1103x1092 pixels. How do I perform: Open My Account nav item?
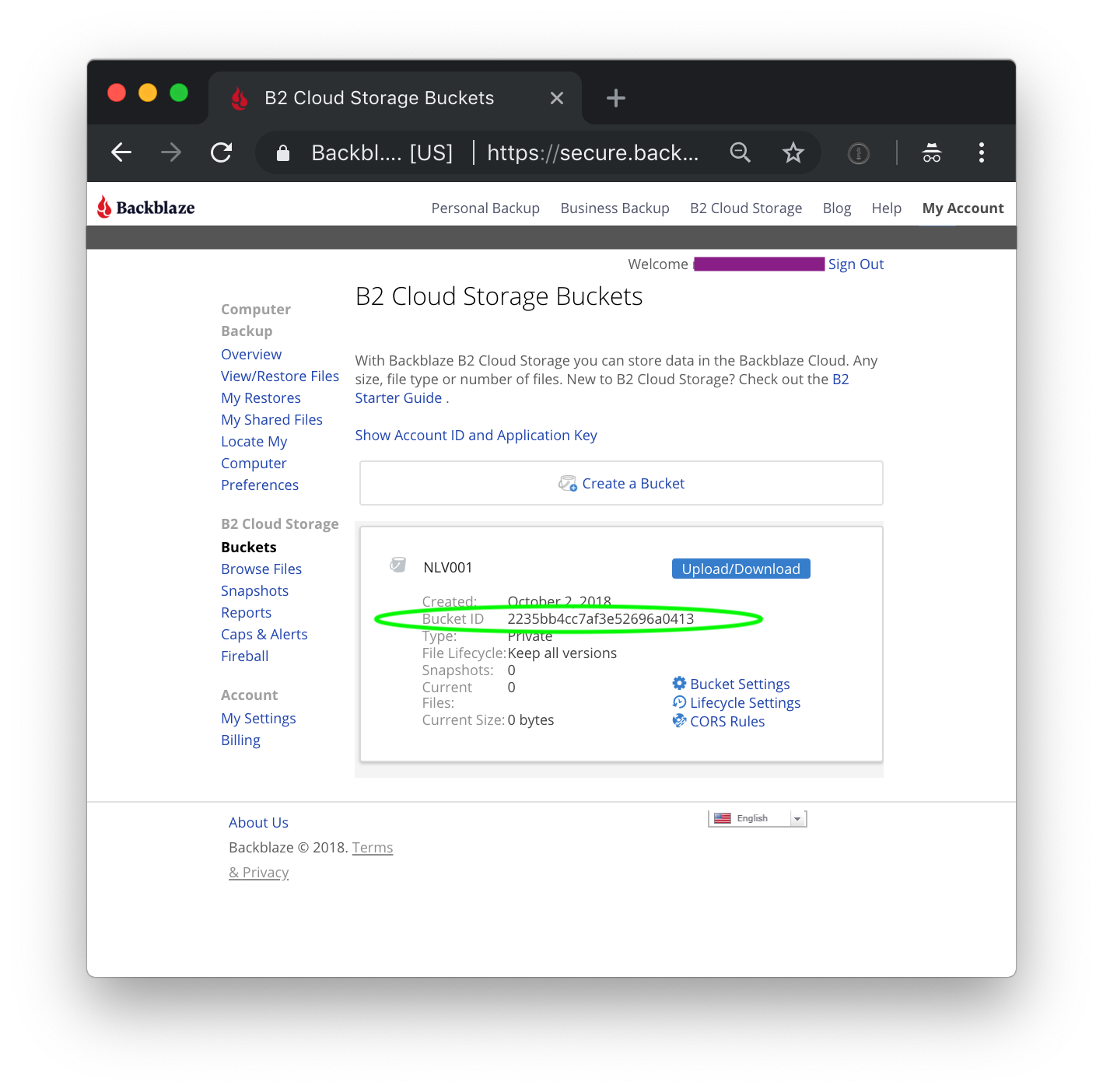(x=963, y=208)
